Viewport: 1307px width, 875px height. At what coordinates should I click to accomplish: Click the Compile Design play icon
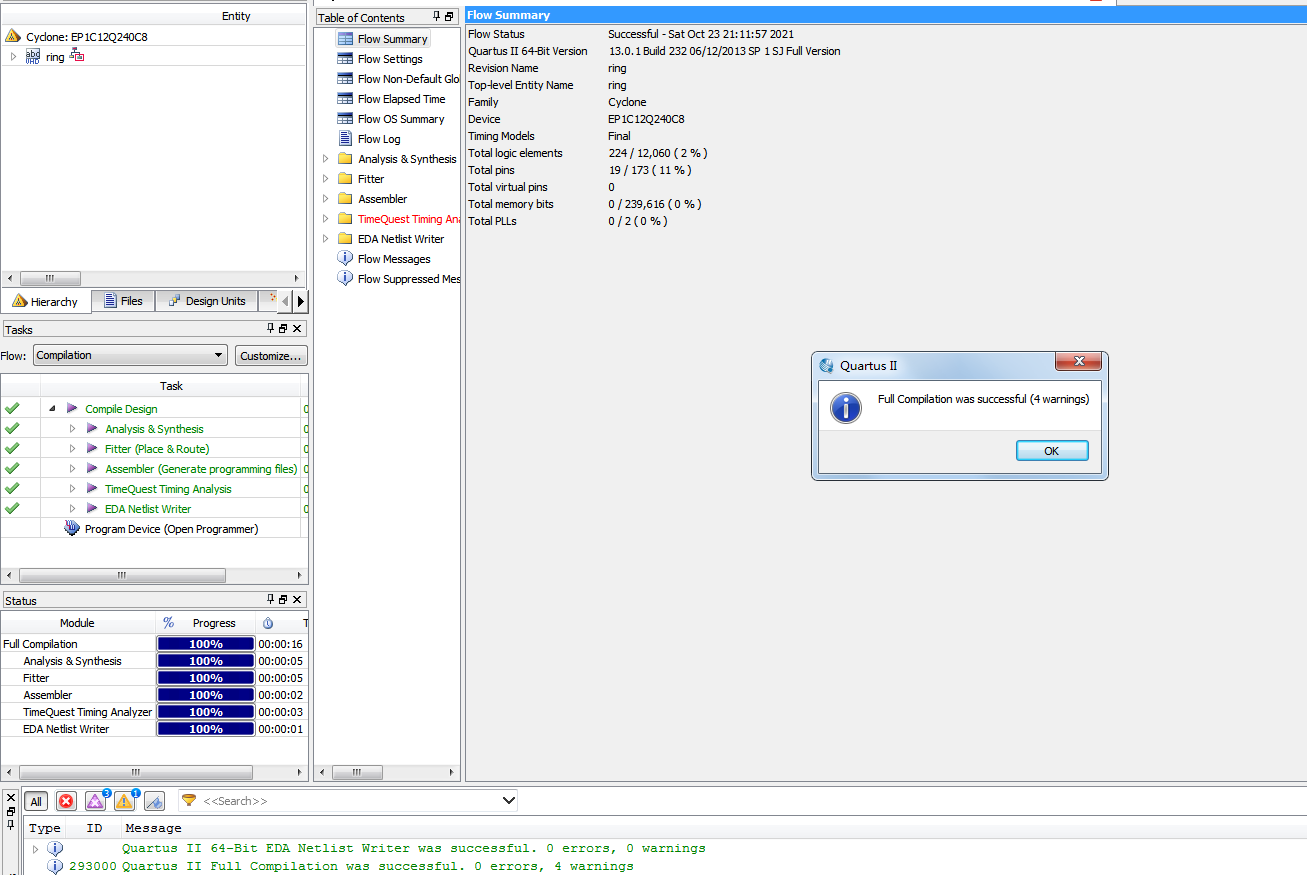click(72, 409)
